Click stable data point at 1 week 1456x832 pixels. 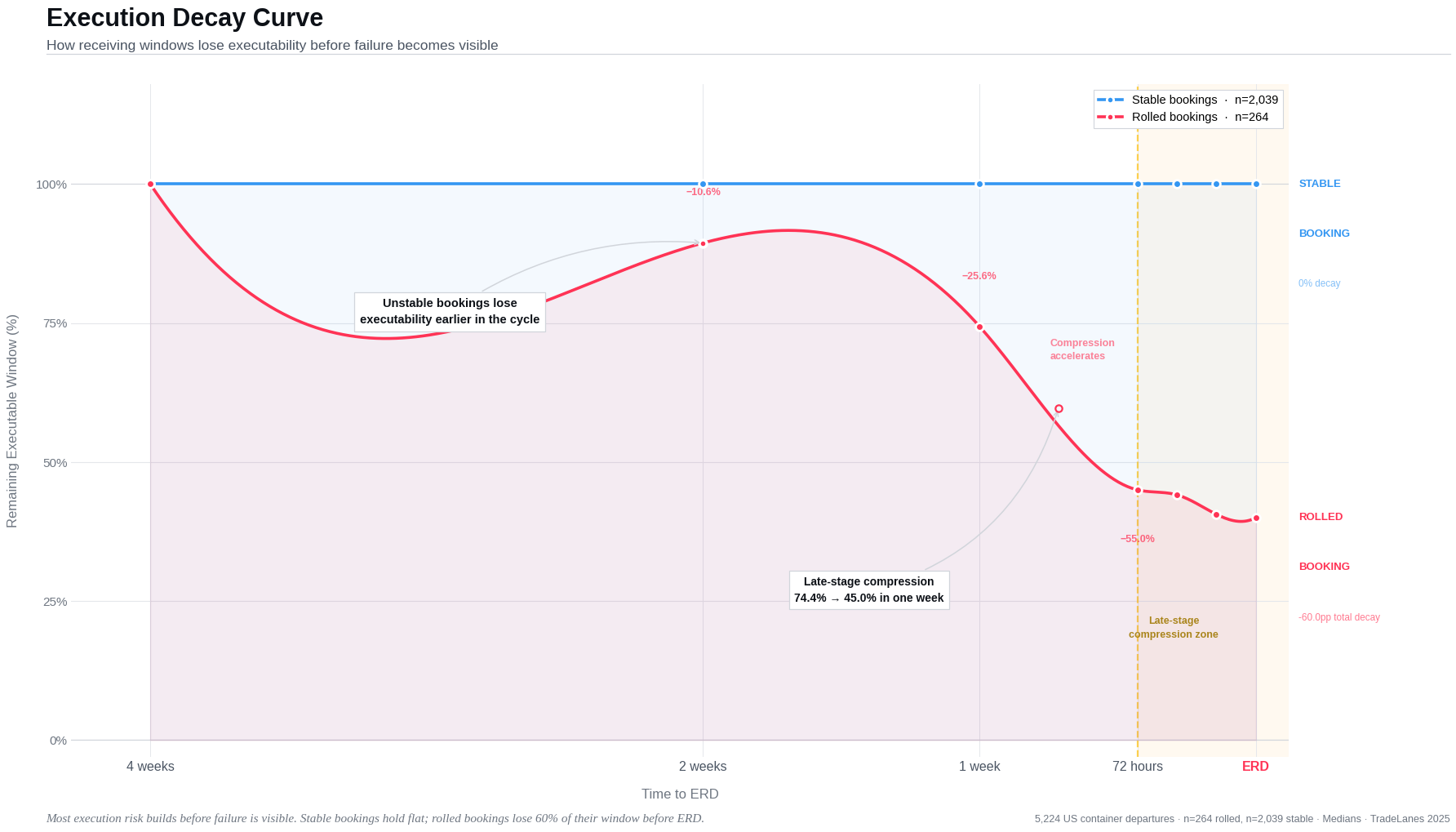click(x=979, y=184)
